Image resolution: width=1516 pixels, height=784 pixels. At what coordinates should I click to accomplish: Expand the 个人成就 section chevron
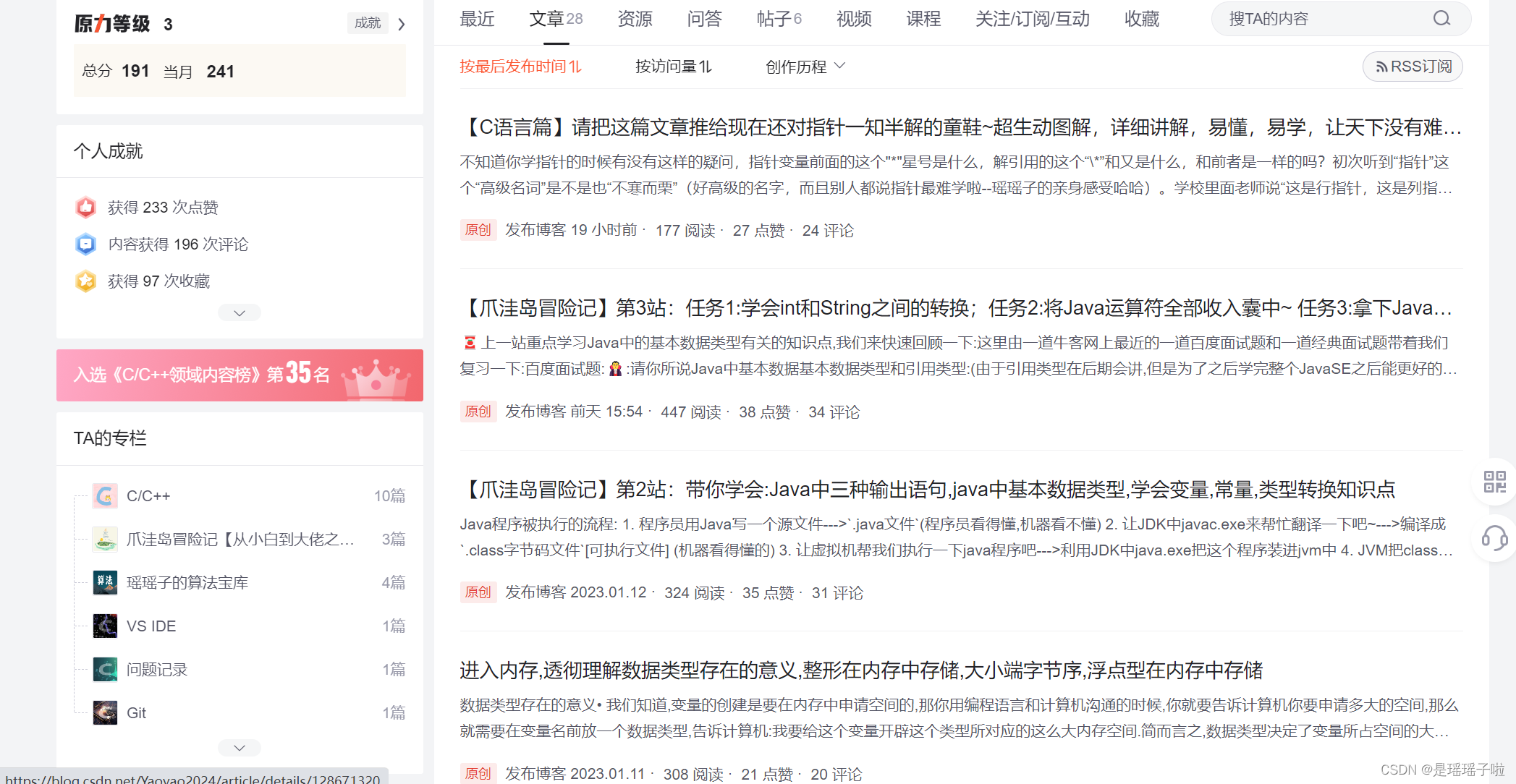(240, 313)
